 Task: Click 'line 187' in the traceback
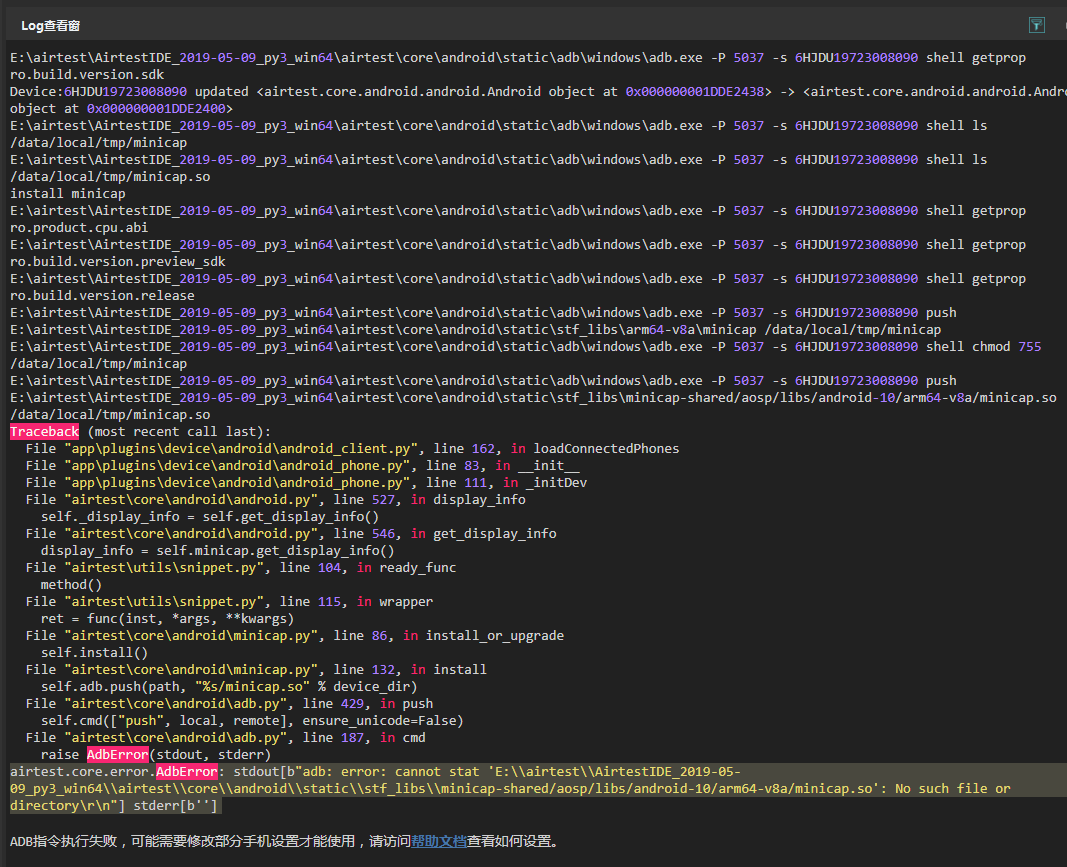pos(333,738)
